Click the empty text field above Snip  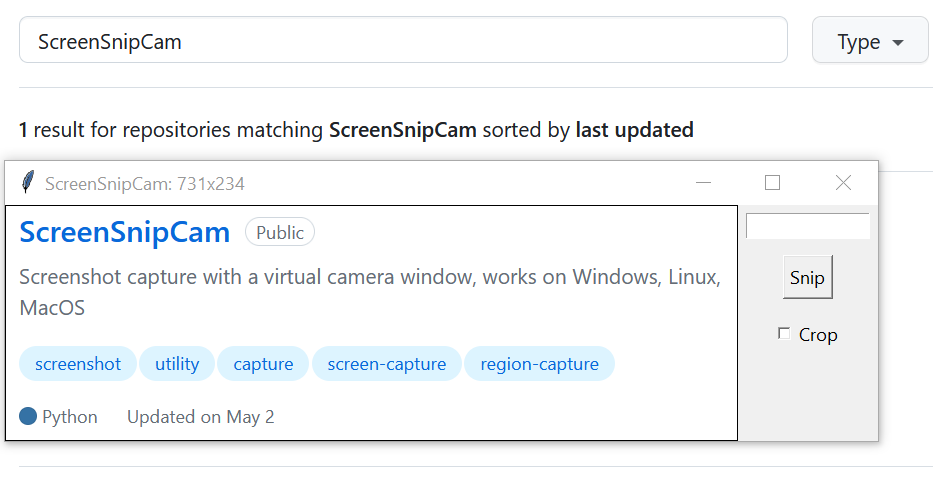coord(807,226)
